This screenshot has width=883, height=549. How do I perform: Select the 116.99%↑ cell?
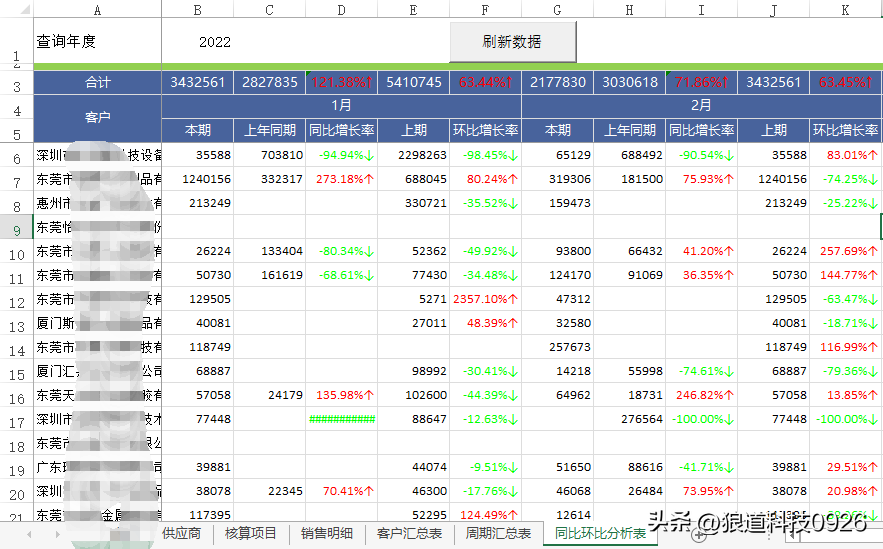845,347
